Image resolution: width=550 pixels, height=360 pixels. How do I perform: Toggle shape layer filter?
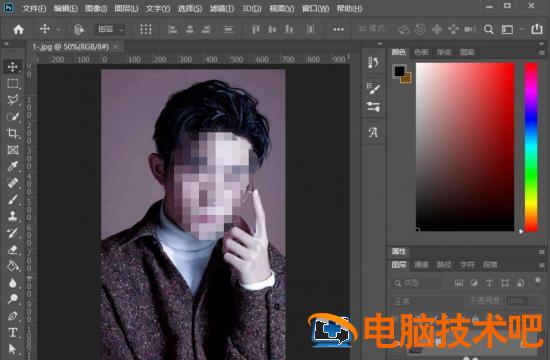point(505,283)
